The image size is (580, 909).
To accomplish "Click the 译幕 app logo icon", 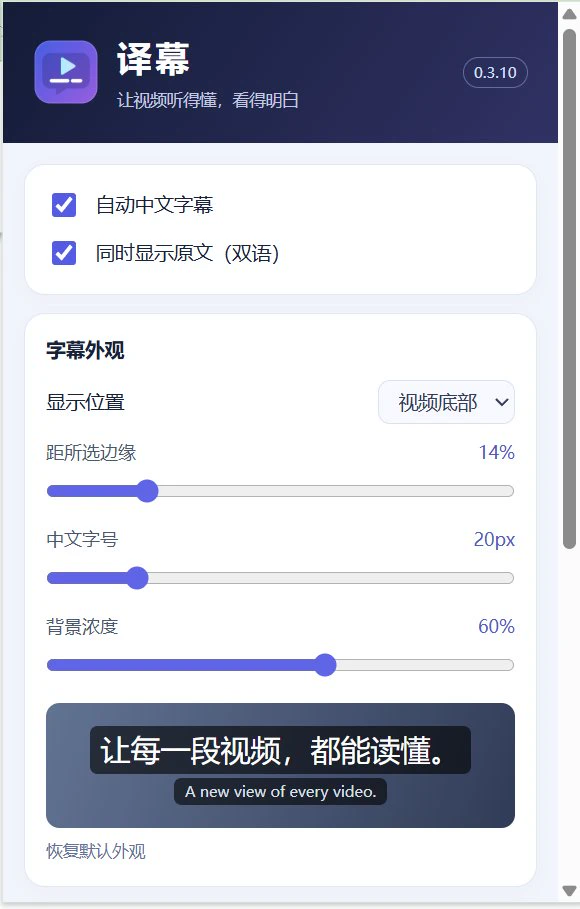I will point(66,72).
